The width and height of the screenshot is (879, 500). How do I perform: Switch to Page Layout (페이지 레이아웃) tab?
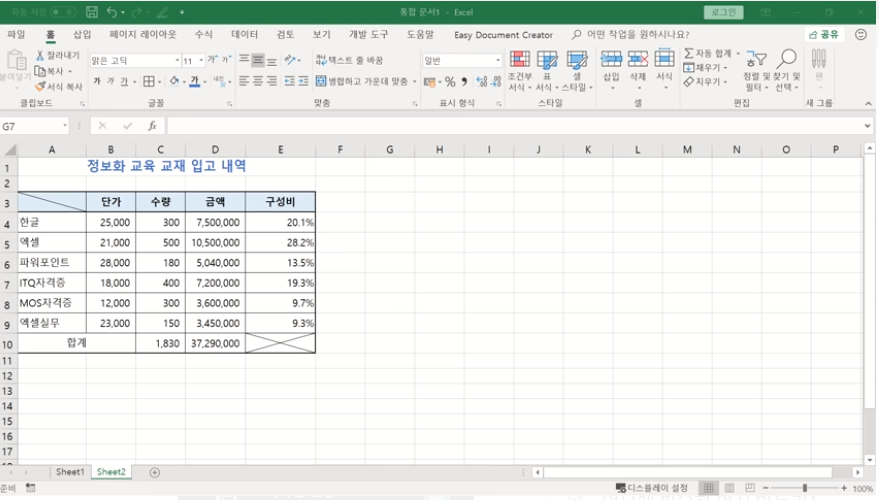click(x=142, y=34)
